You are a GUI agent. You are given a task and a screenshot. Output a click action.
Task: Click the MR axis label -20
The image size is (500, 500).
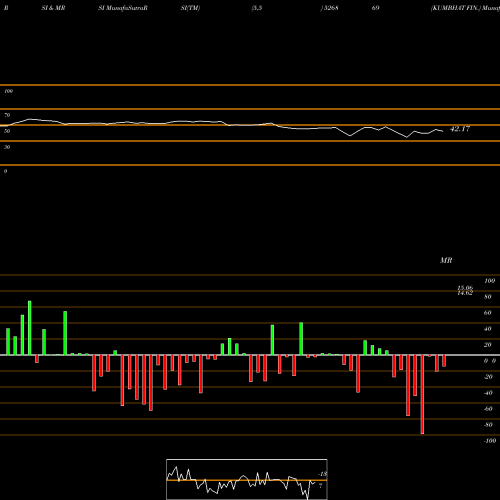(x=488, y=377)
